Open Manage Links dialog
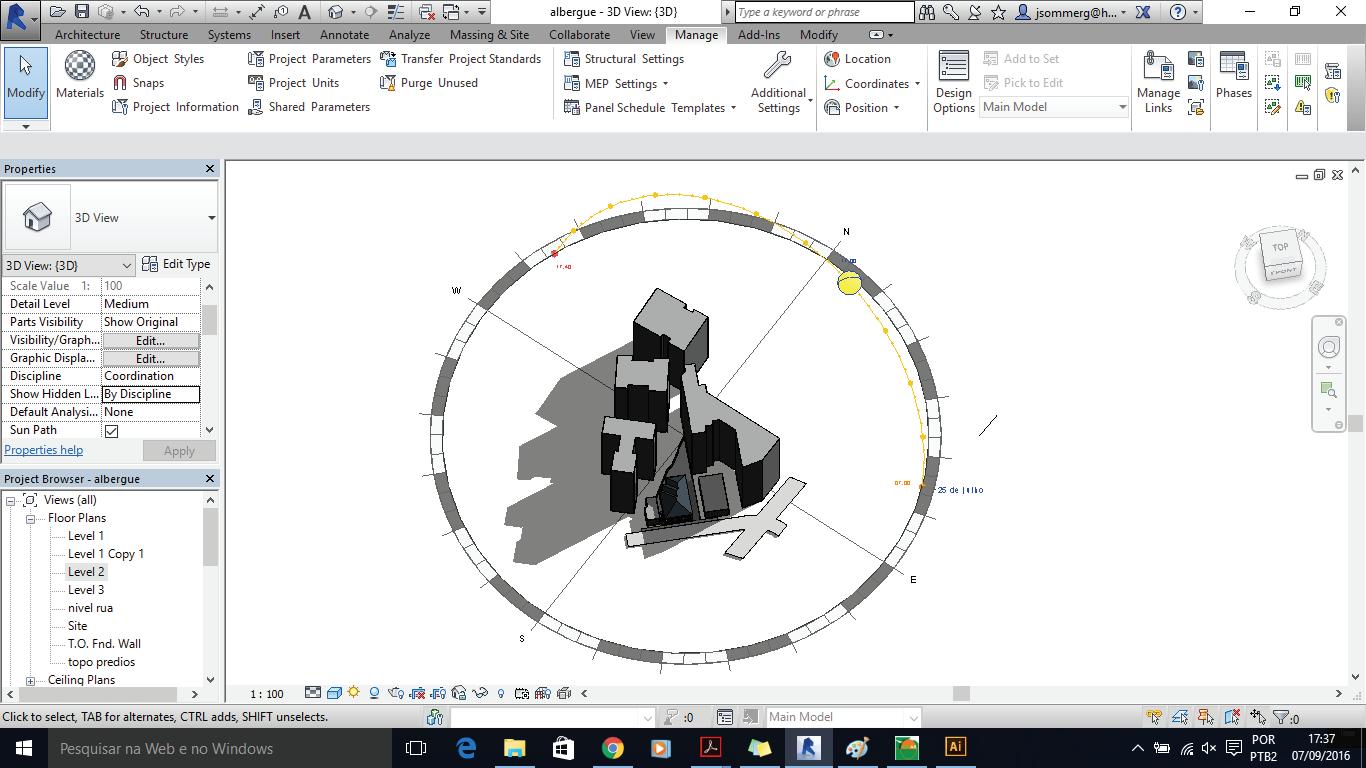1366x768 pixels. point(1158,82)
